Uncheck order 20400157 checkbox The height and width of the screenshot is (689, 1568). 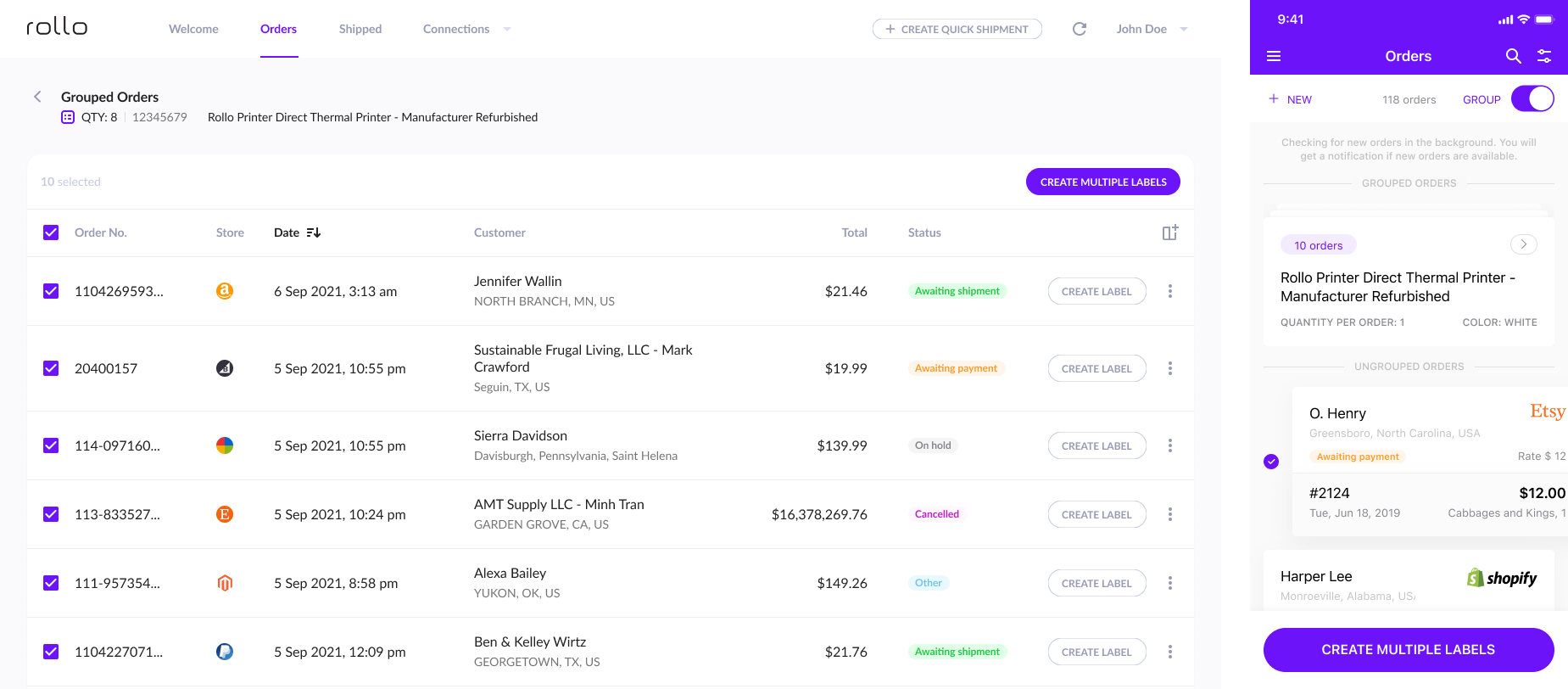click(51, 368)
